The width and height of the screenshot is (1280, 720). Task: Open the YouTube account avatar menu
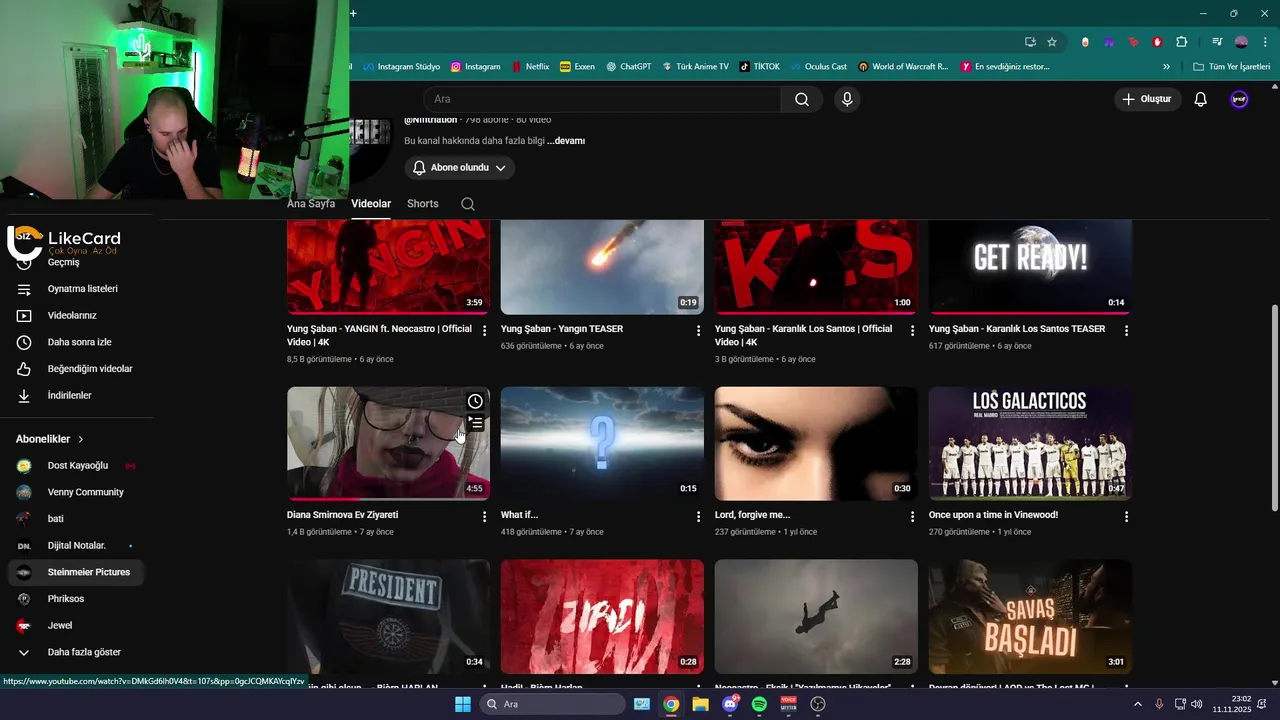click(1239, 99)
